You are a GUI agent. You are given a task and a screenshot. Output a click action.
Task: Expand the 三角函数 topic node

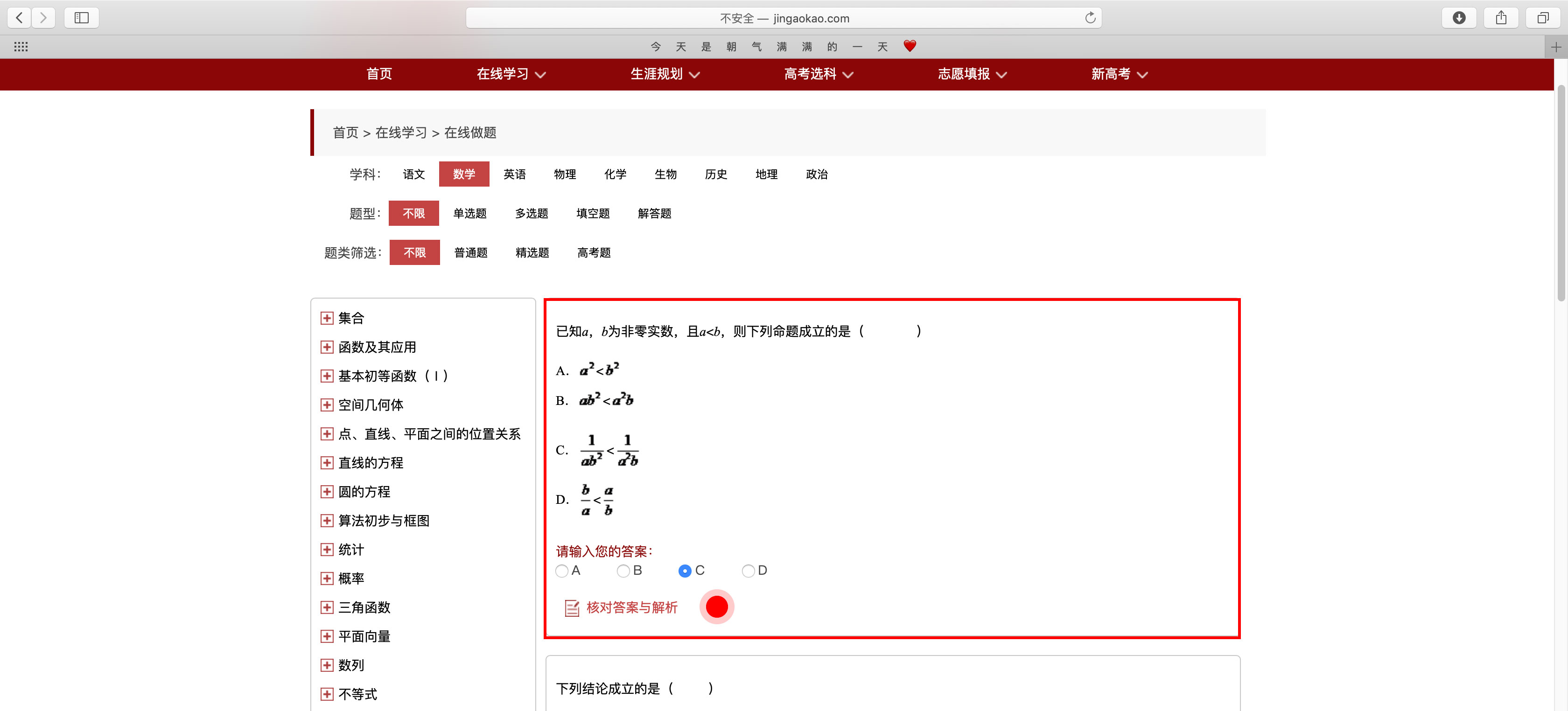click(x=327, y=607)
